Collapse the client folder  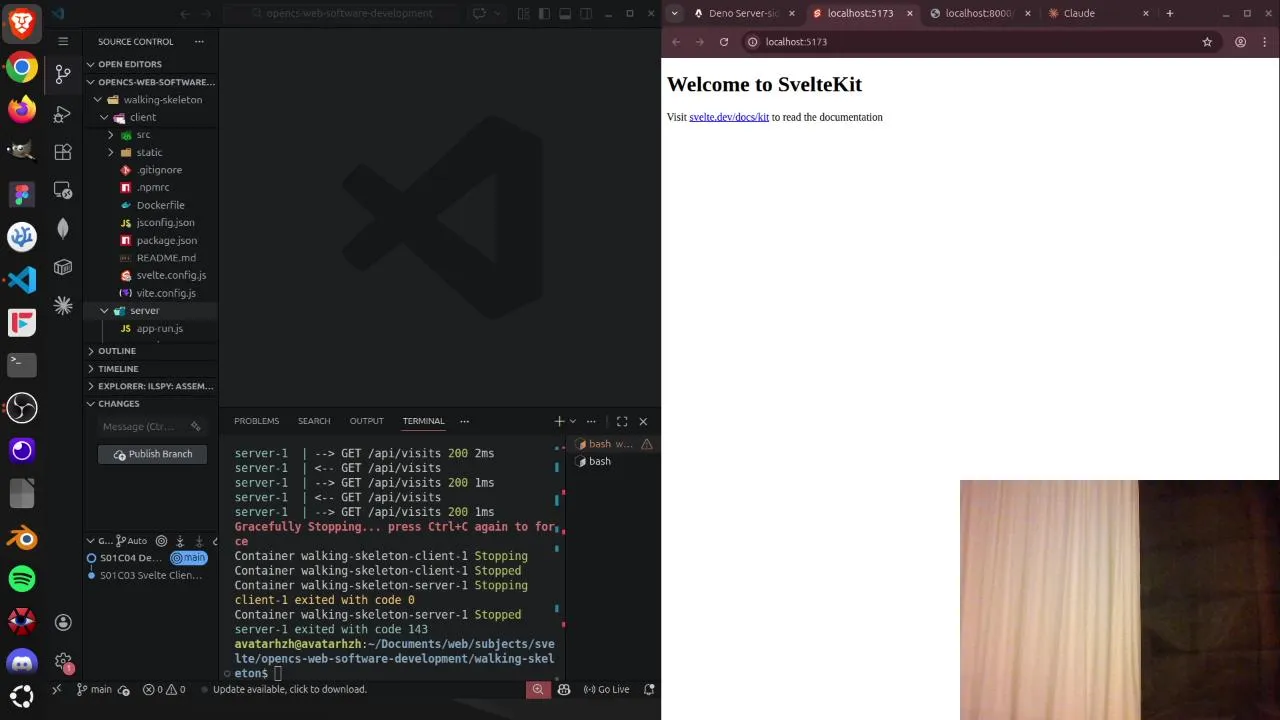coord(150,117)
